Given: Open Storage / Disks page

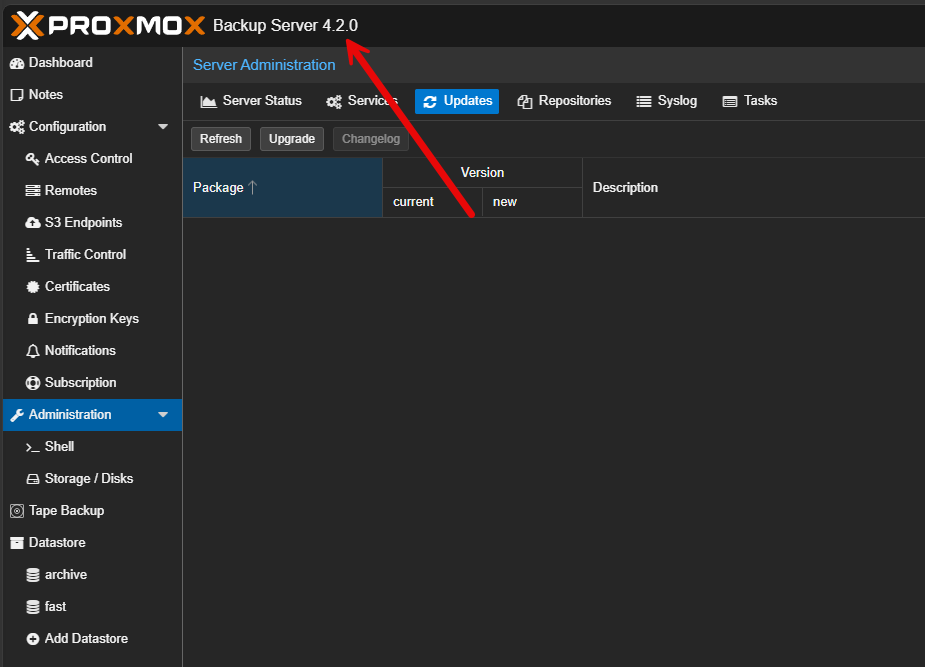Looking at the screenshot, I should click(x=93, y=478).
